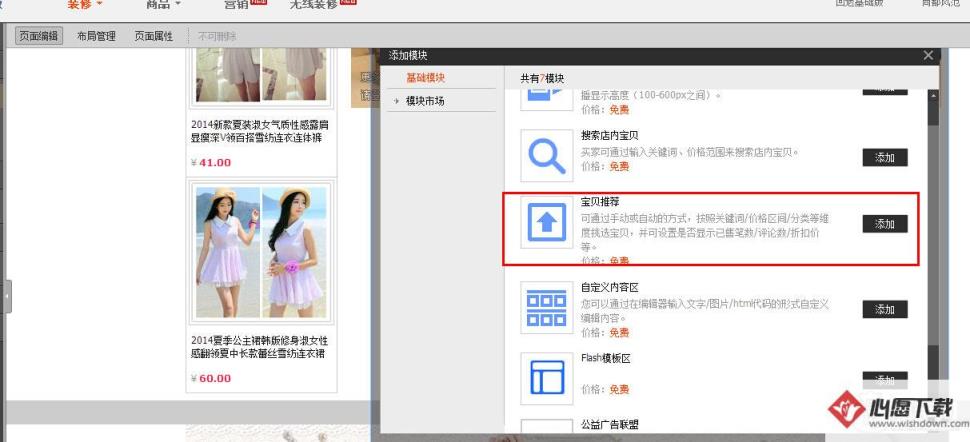
Task: Add the 自定义内容区 module
Action: click(885, 309)
